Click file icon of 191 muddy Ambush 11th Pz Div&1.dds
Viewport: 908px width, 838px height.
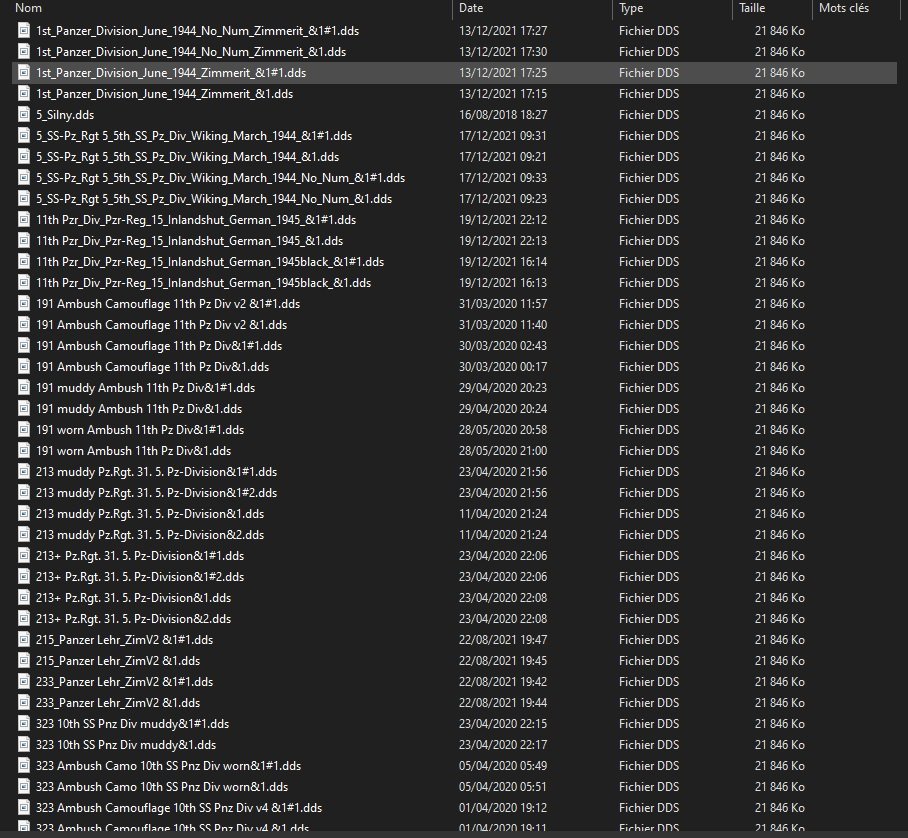[x=24, y=408]
